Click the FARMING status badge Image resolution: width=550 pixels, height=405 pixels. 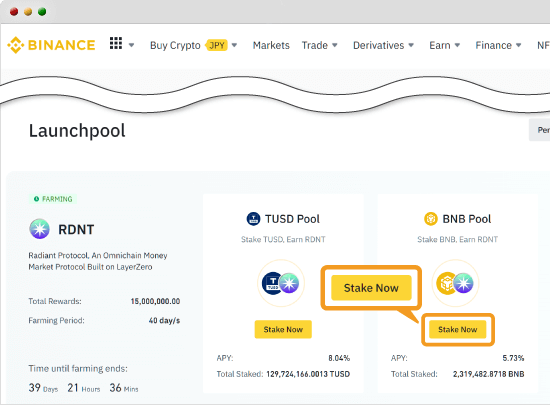pyautogui.click(x=53, y=199)
